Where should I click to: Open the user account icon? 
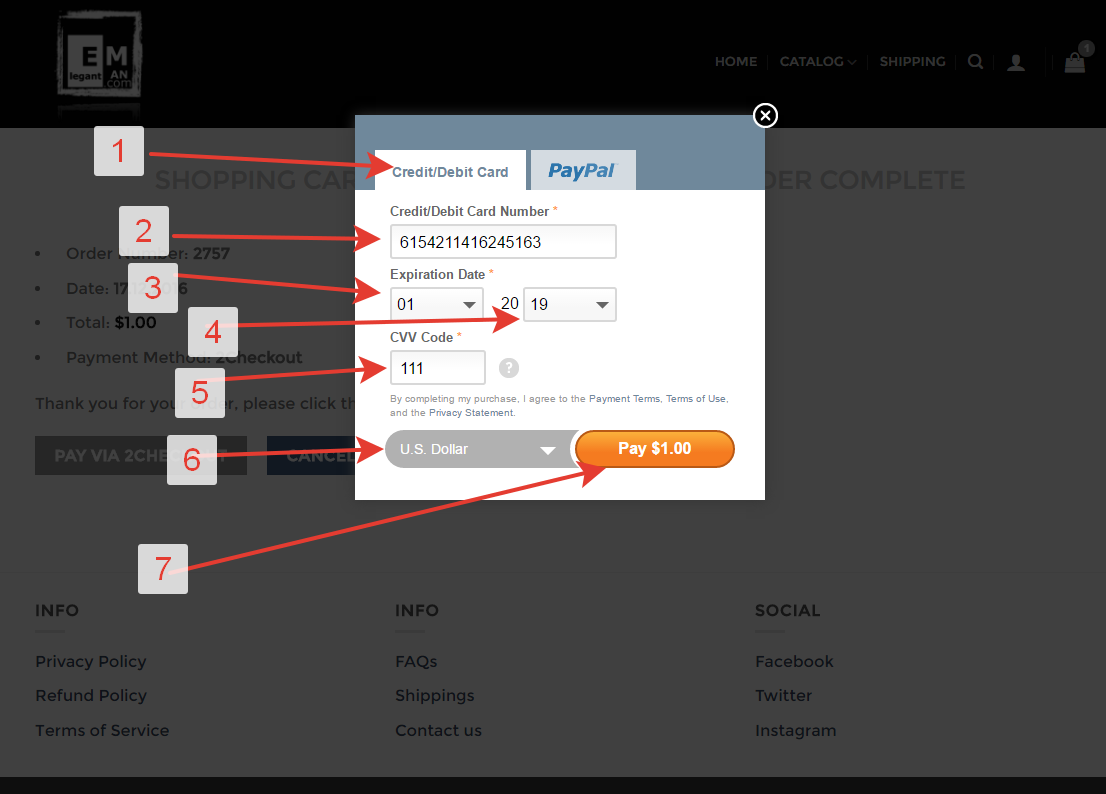pos(1016,63)
